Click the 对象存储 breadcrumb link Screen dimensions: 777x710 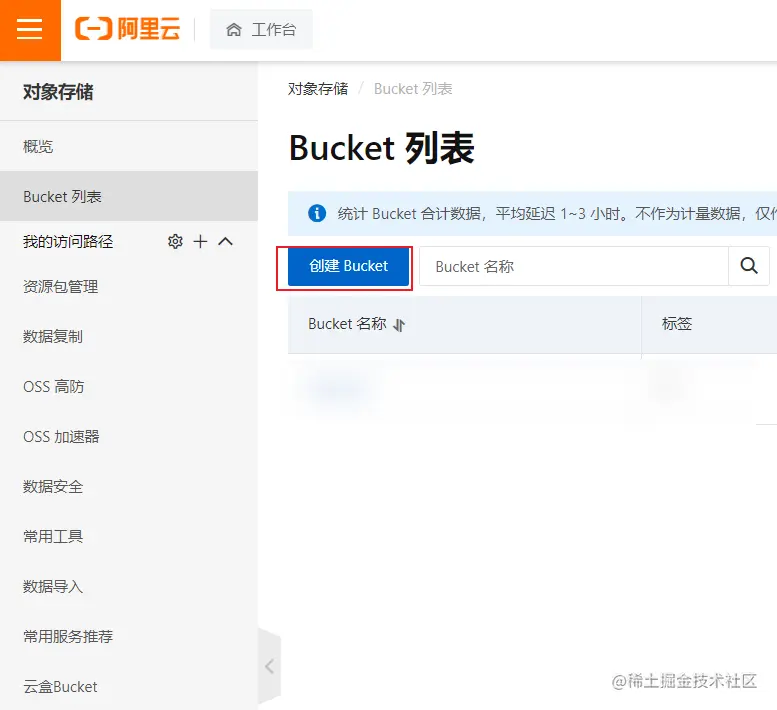click(x=318, y=89)
